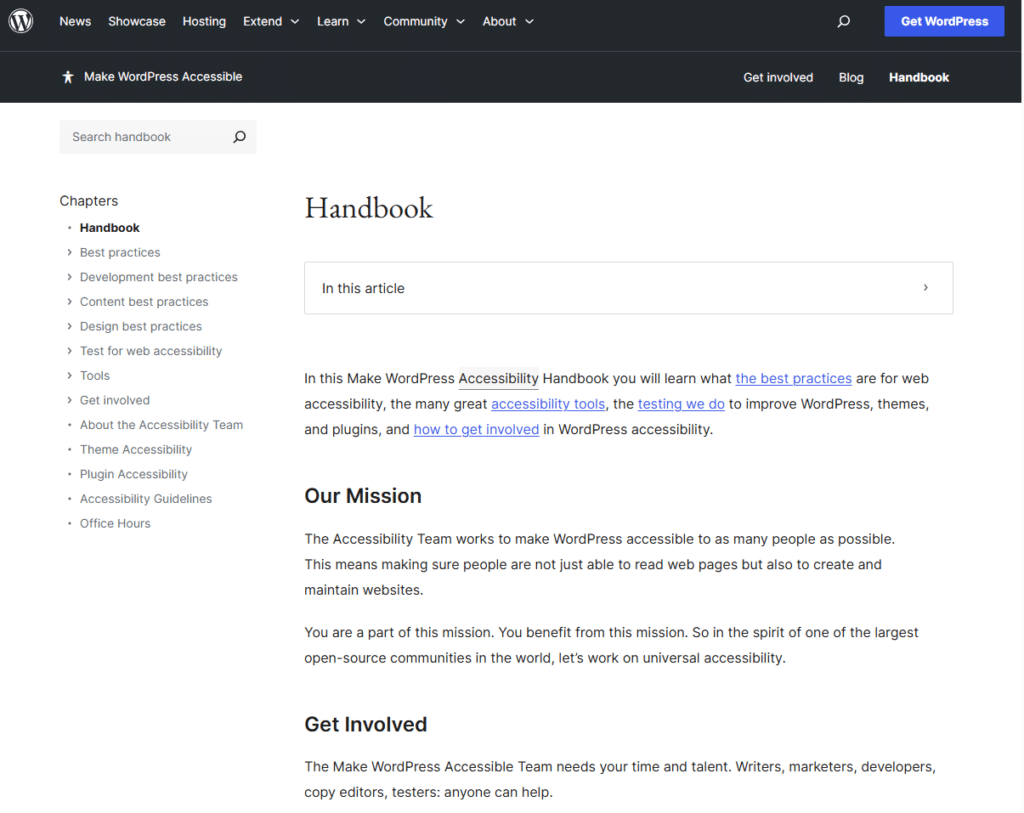1024x813 pixels.
Task: Expand the About dropdown menu
Action: (x=508, y=22)
